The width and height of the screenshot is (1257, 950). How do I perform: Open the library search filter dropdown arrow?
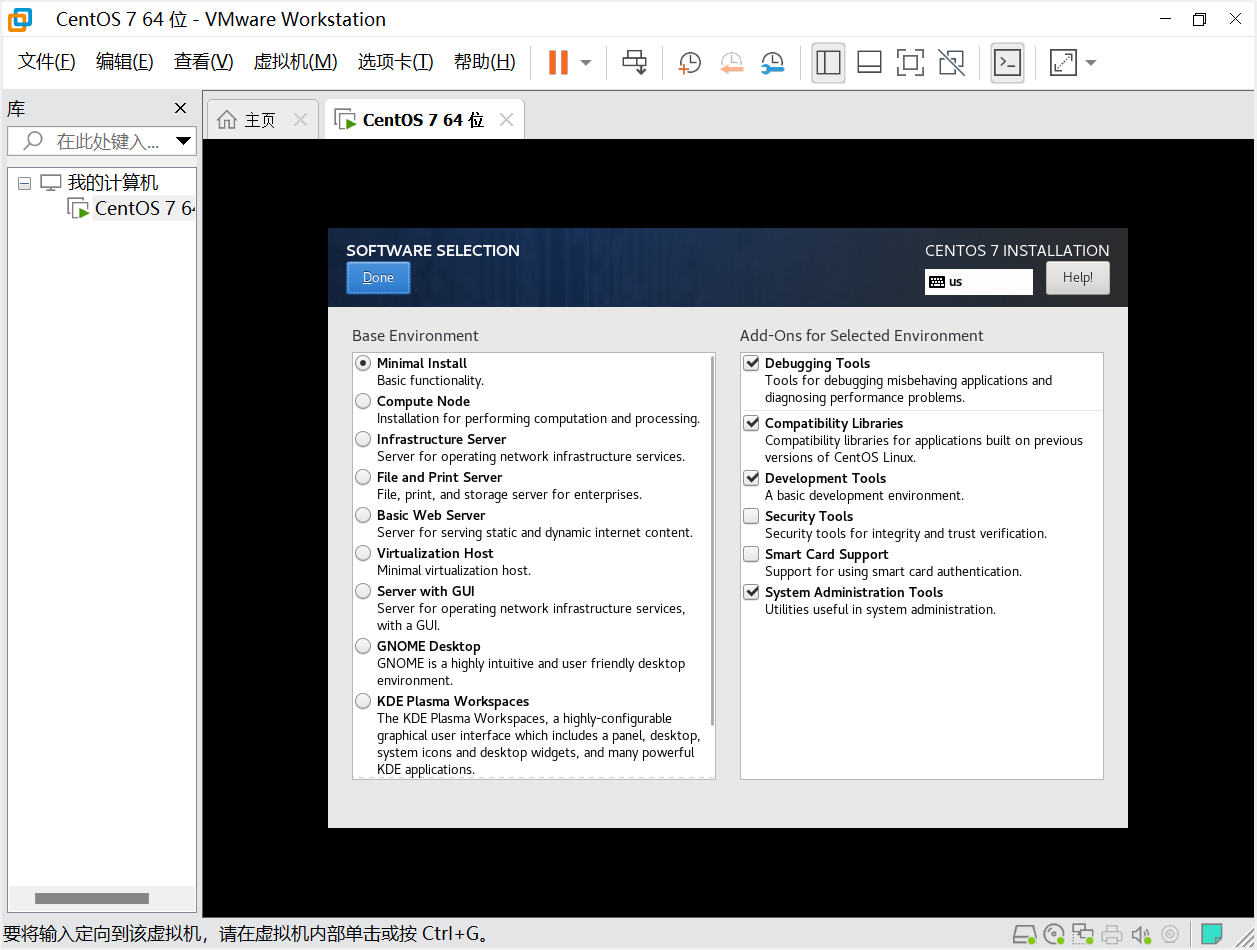183,141
